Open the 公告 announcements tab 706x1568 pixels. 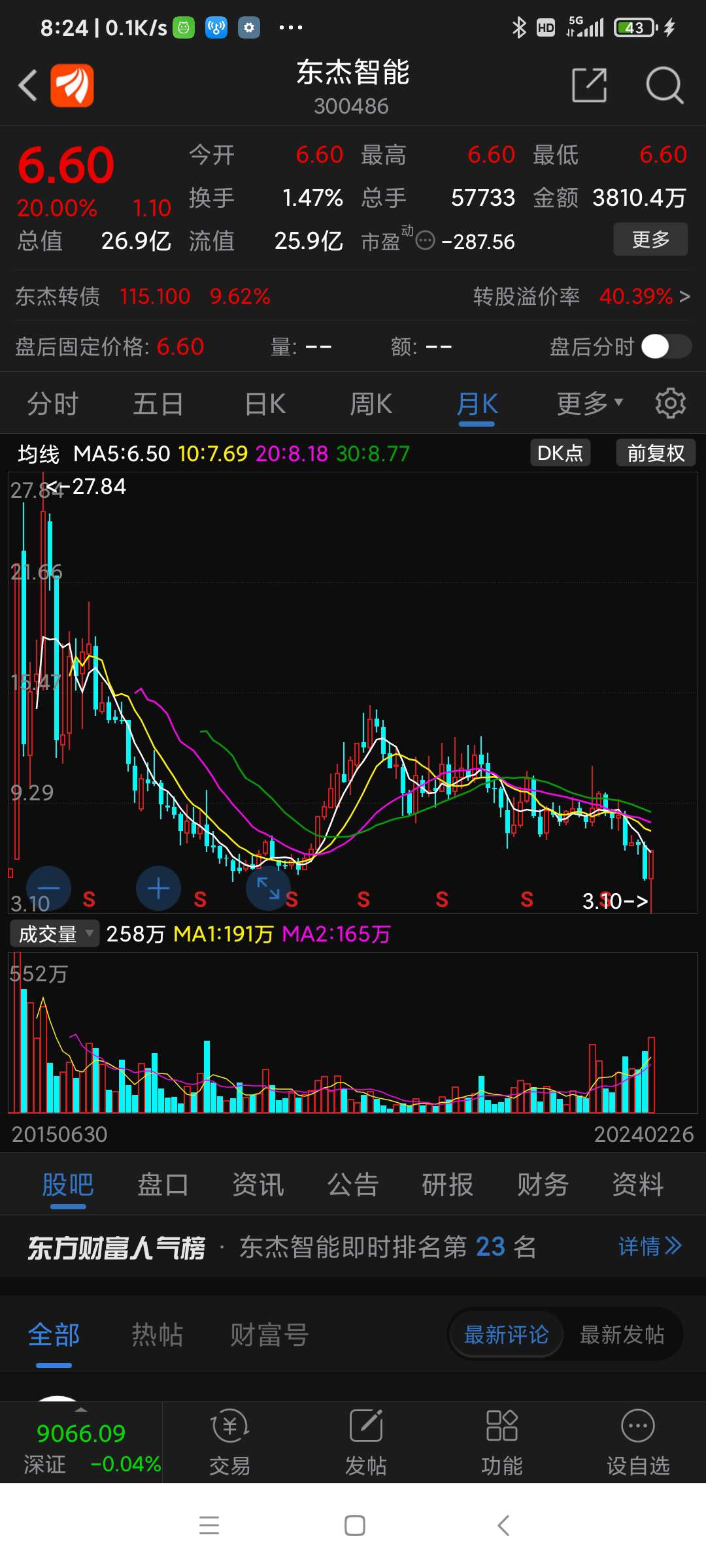point(353,1185)
